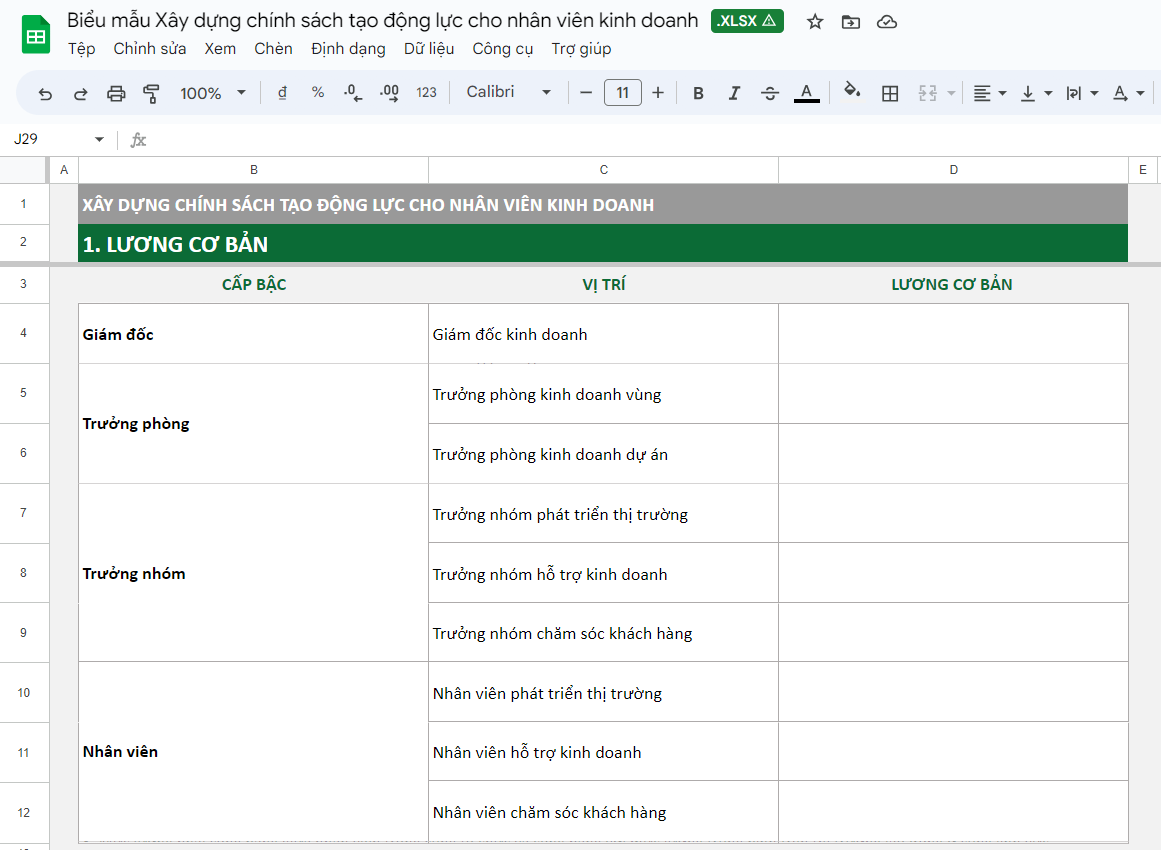View cloud save status icon
1161x850 pixels.
point(886,21)
